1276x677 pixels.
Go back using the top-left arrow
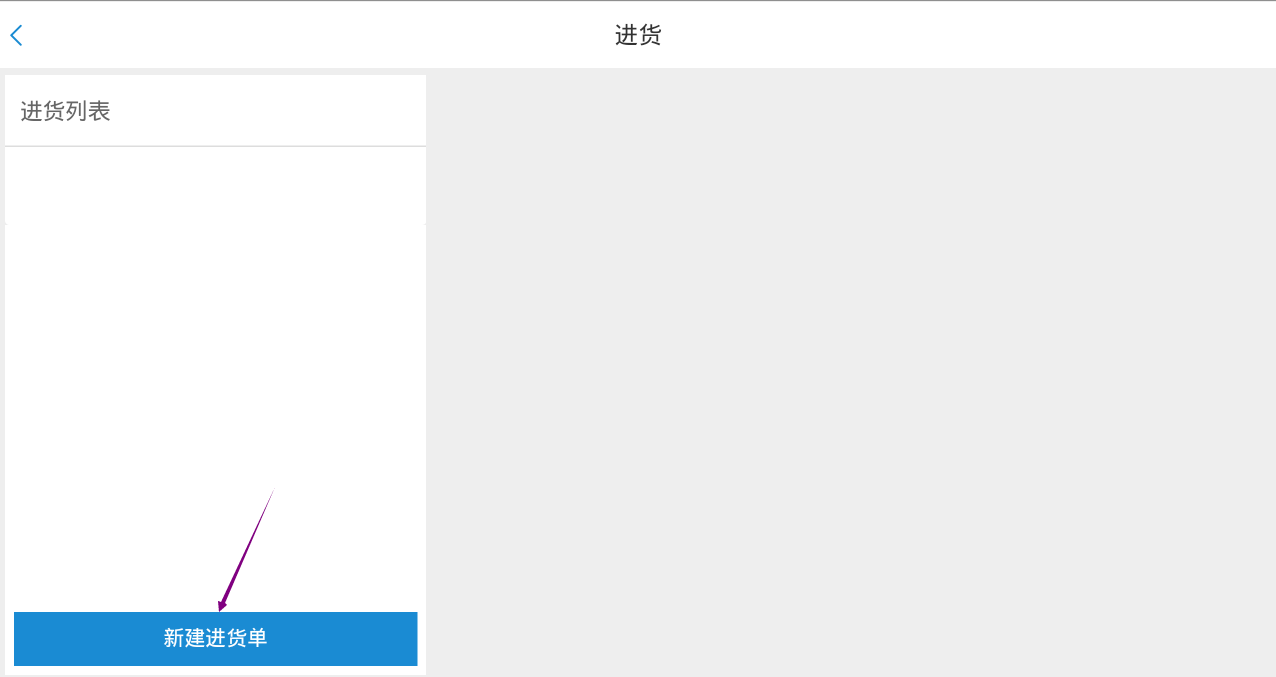coord(16,36)
